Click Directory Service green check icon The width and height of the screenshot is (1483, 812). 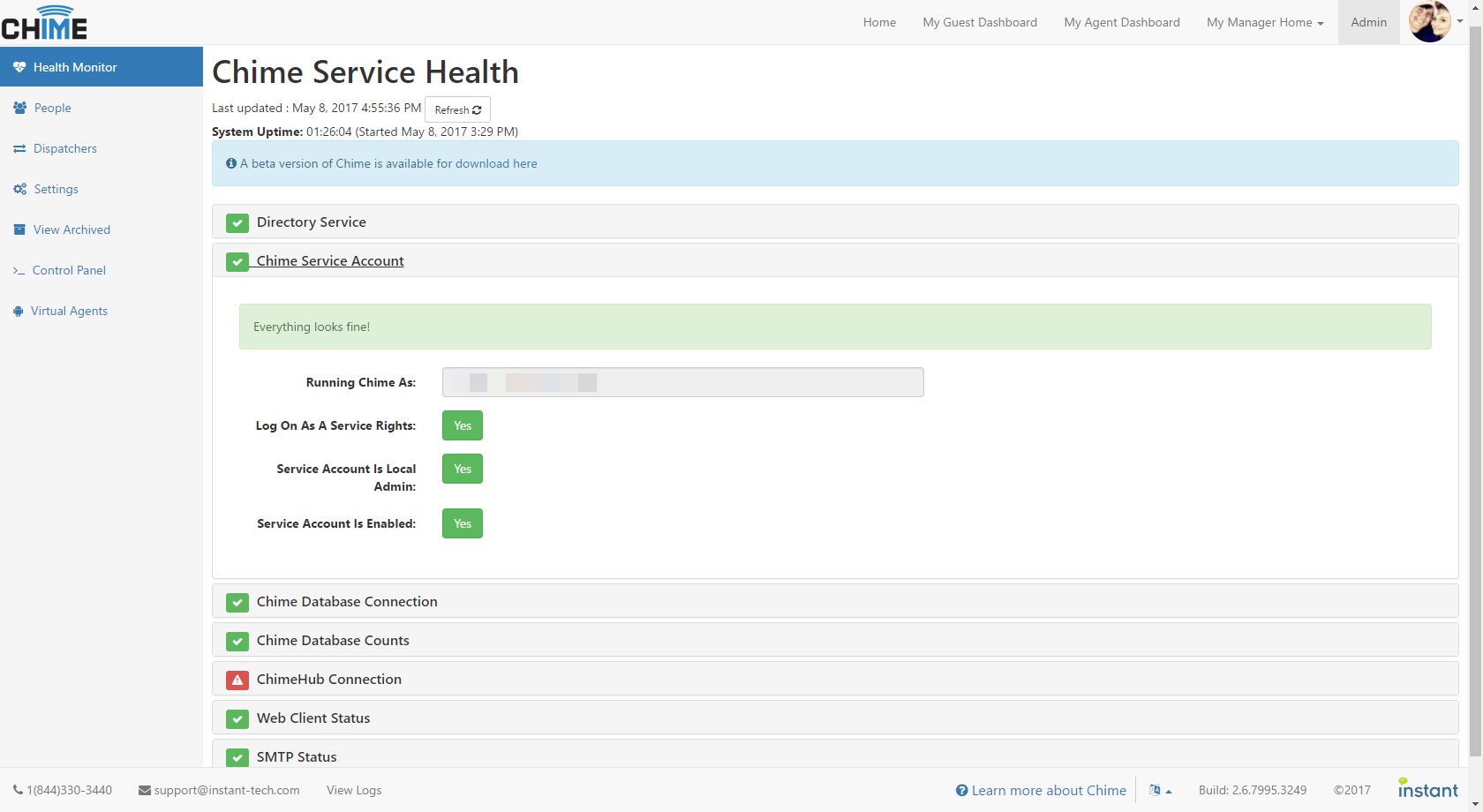(x=237, y=222)
